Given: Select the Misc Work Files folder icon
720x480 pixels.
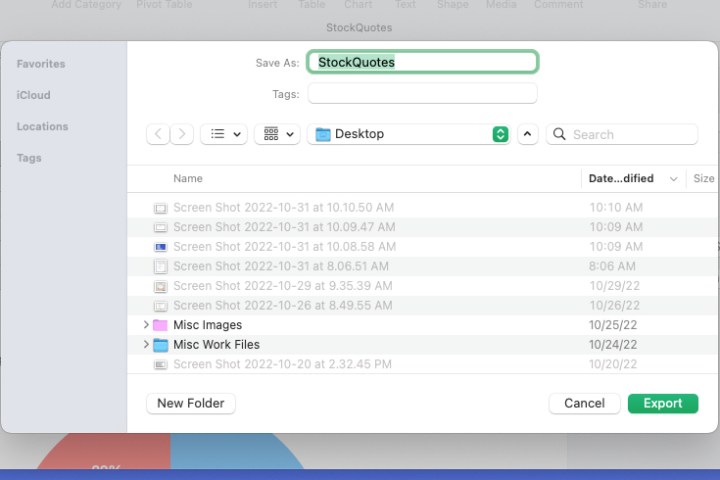Looking at the screenshot, I should (160, 345).
